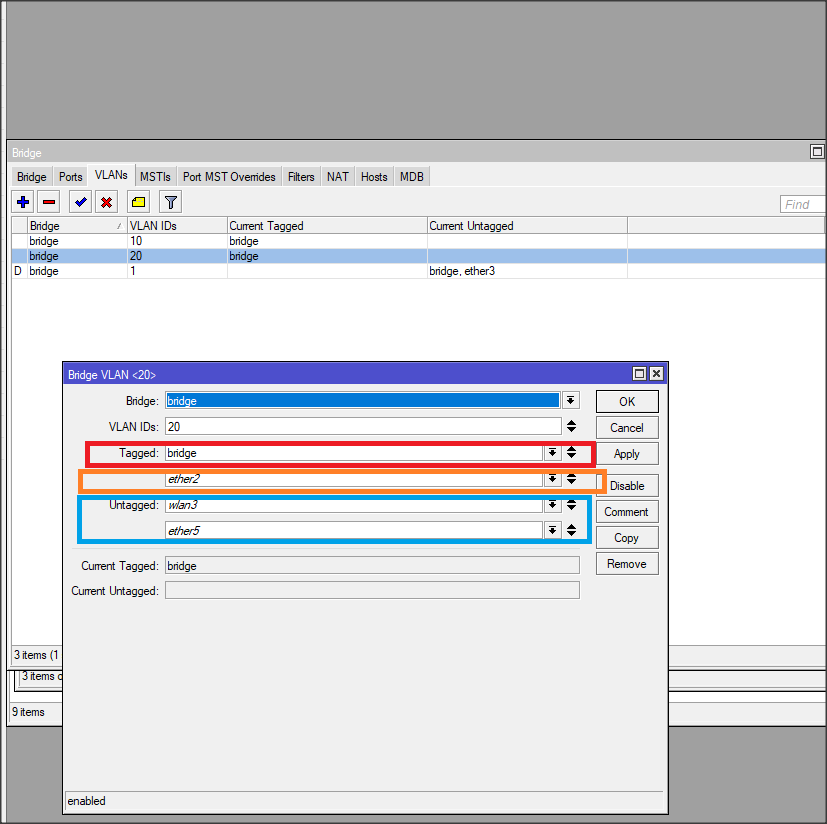The height and width of the screenshot is (824, 827).
Task: Select the dynamic VLAN ID 1 row
Action: (418, 271)
